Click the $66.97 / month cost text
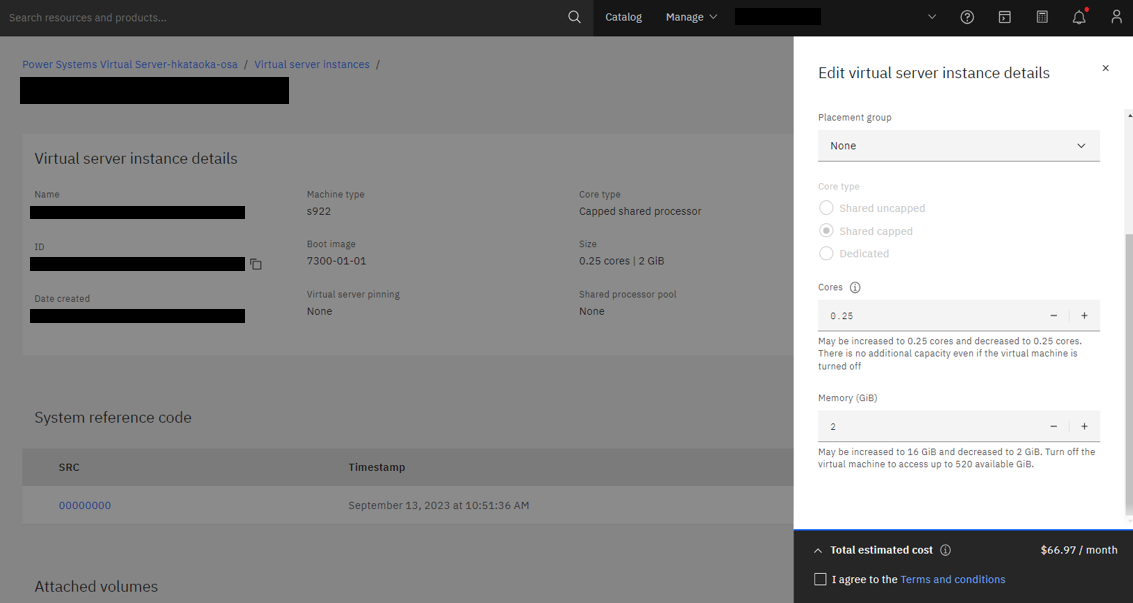 pos(1079,550)
